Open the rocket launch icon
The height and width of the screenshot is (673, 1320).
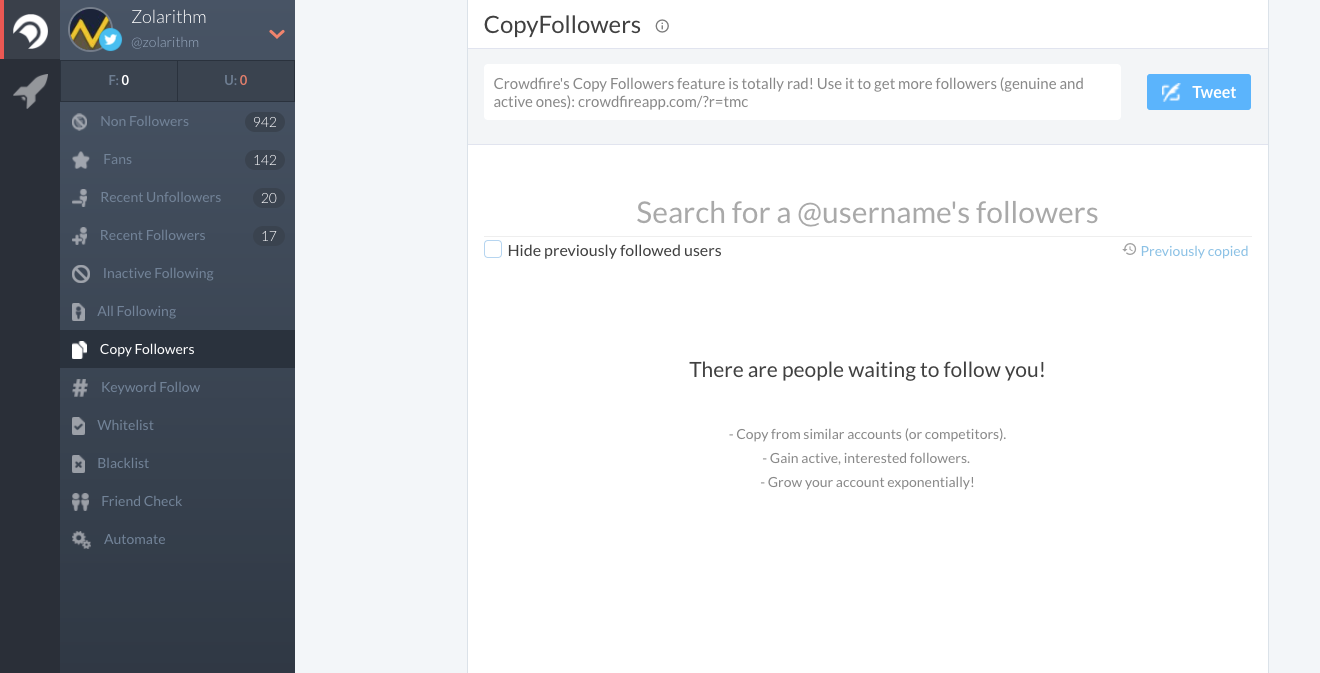tap(30, 91)
